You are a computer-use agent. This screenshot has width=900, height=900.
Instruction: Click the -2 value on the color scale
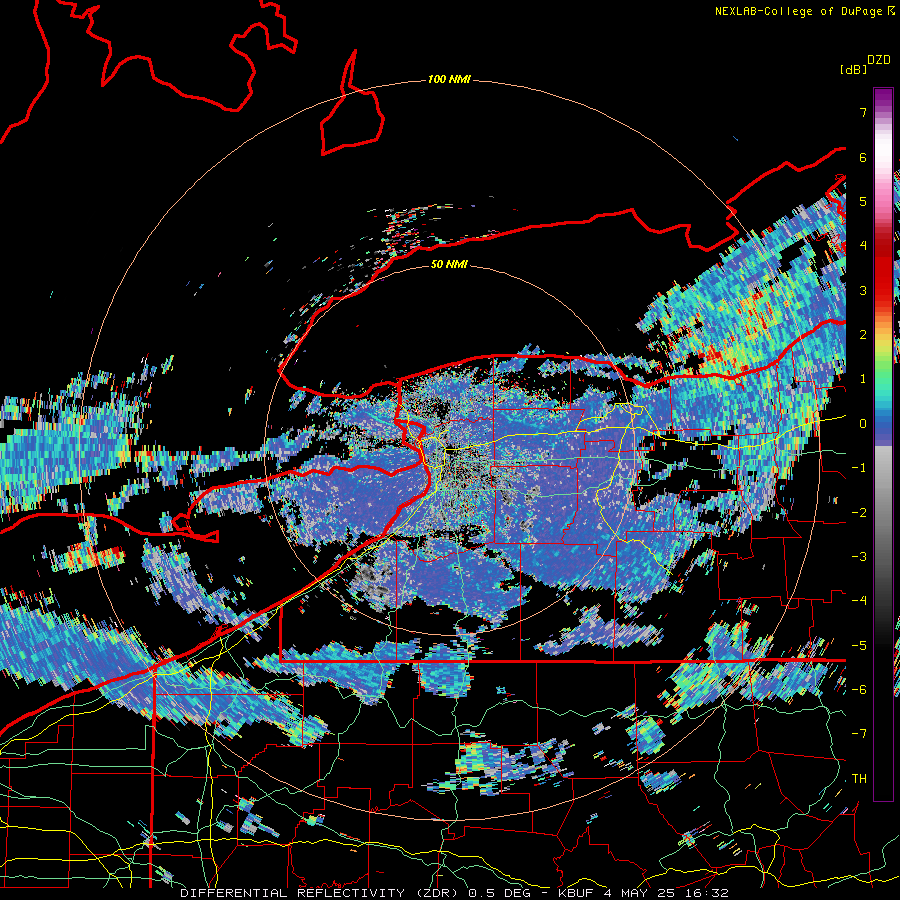859,513
